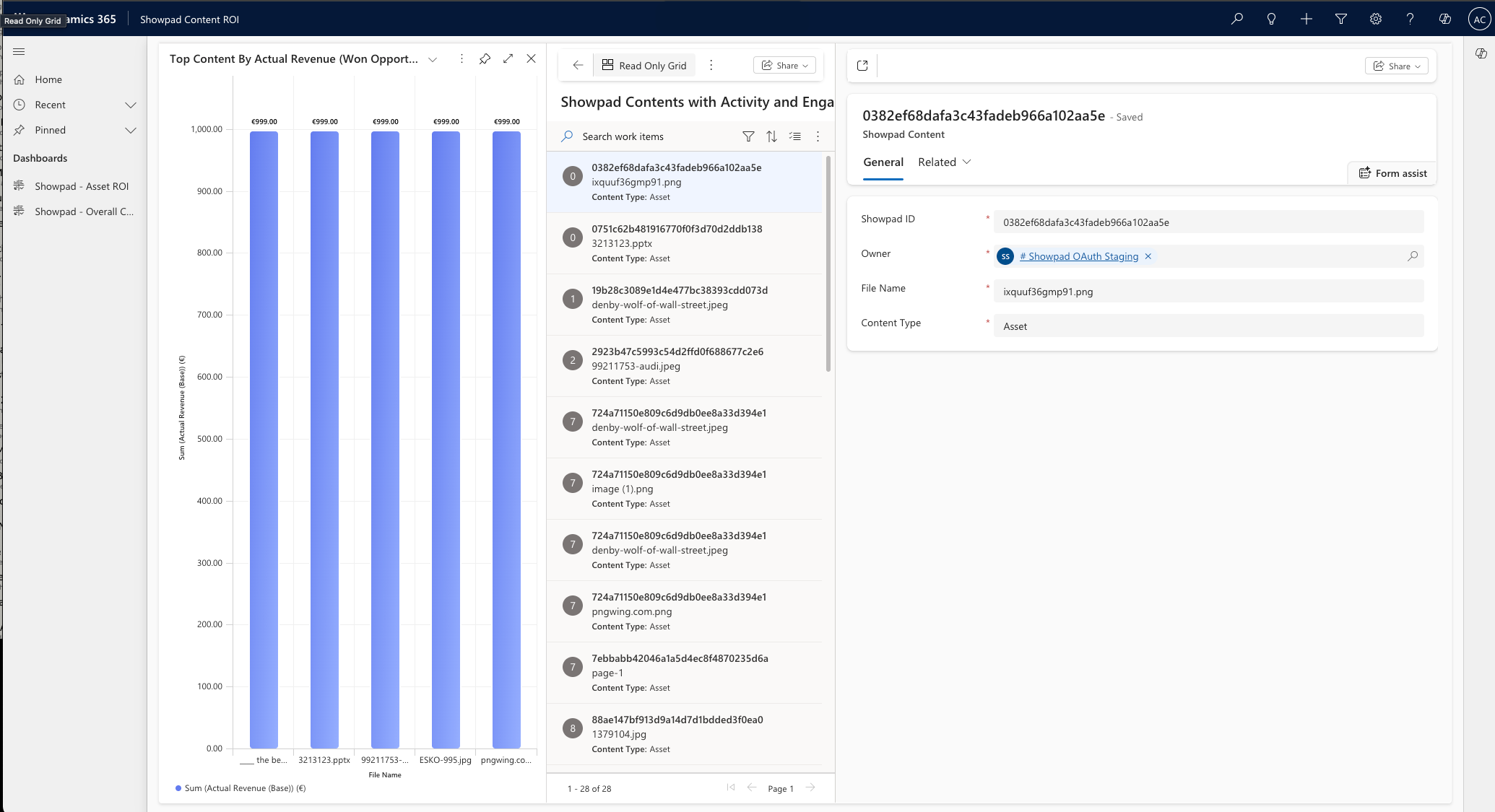Open the Related tab dropdown
The width and height of the screenshot is (1495, 812).
[945, 162]
